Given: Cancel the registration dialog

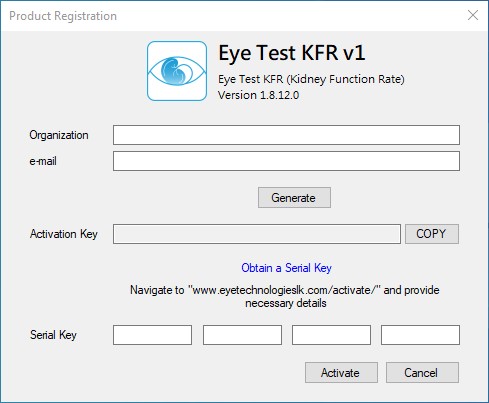Looking at the screenshot, I should click(x=422, y=373).
